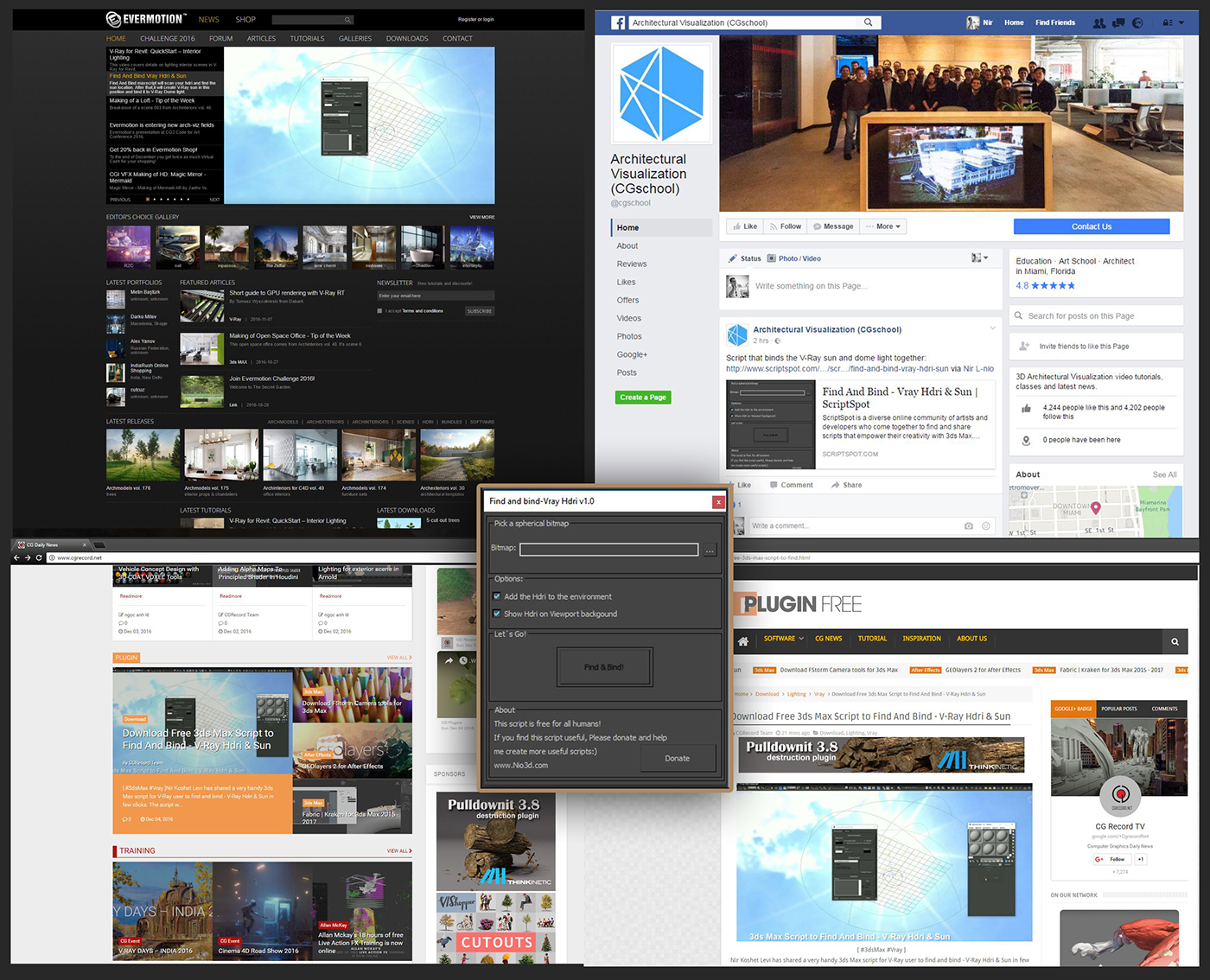The height and width of the screenshot is (980, 1210).
Task: Open Evermotion TUTORIALS menu
Action: pyautogui.click(x=307, y=39)
